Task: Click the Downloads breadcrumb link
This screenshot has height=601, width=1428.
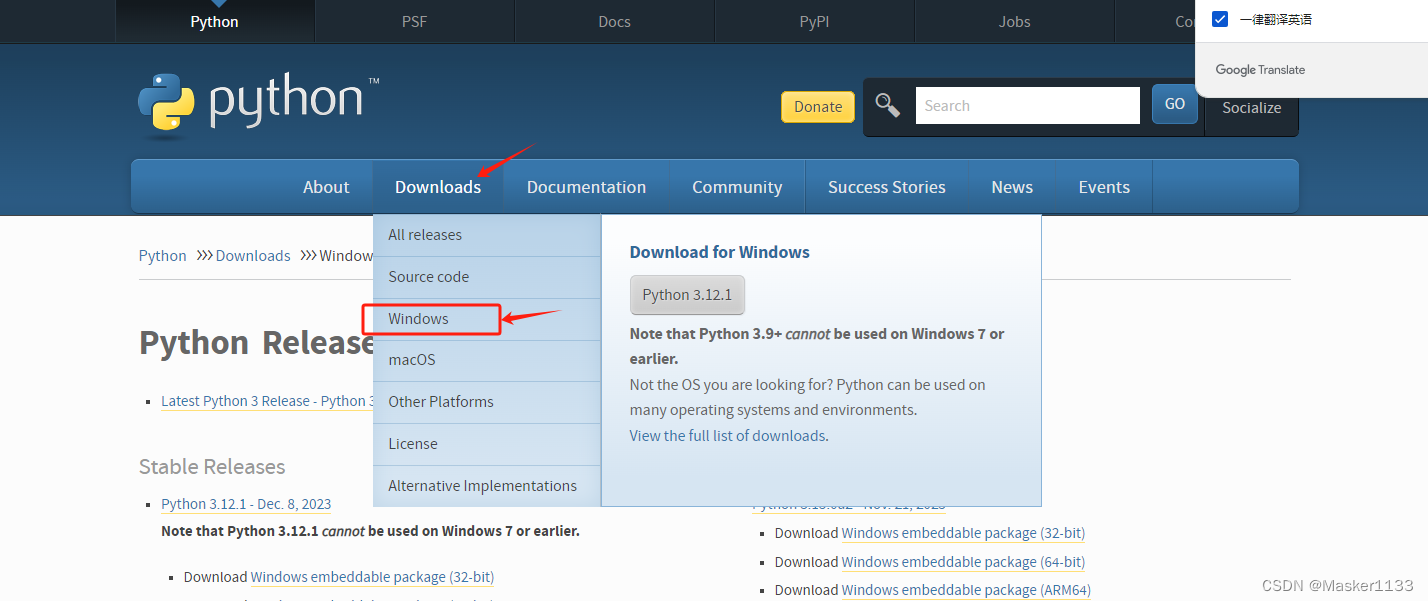Action: point(253,256)
